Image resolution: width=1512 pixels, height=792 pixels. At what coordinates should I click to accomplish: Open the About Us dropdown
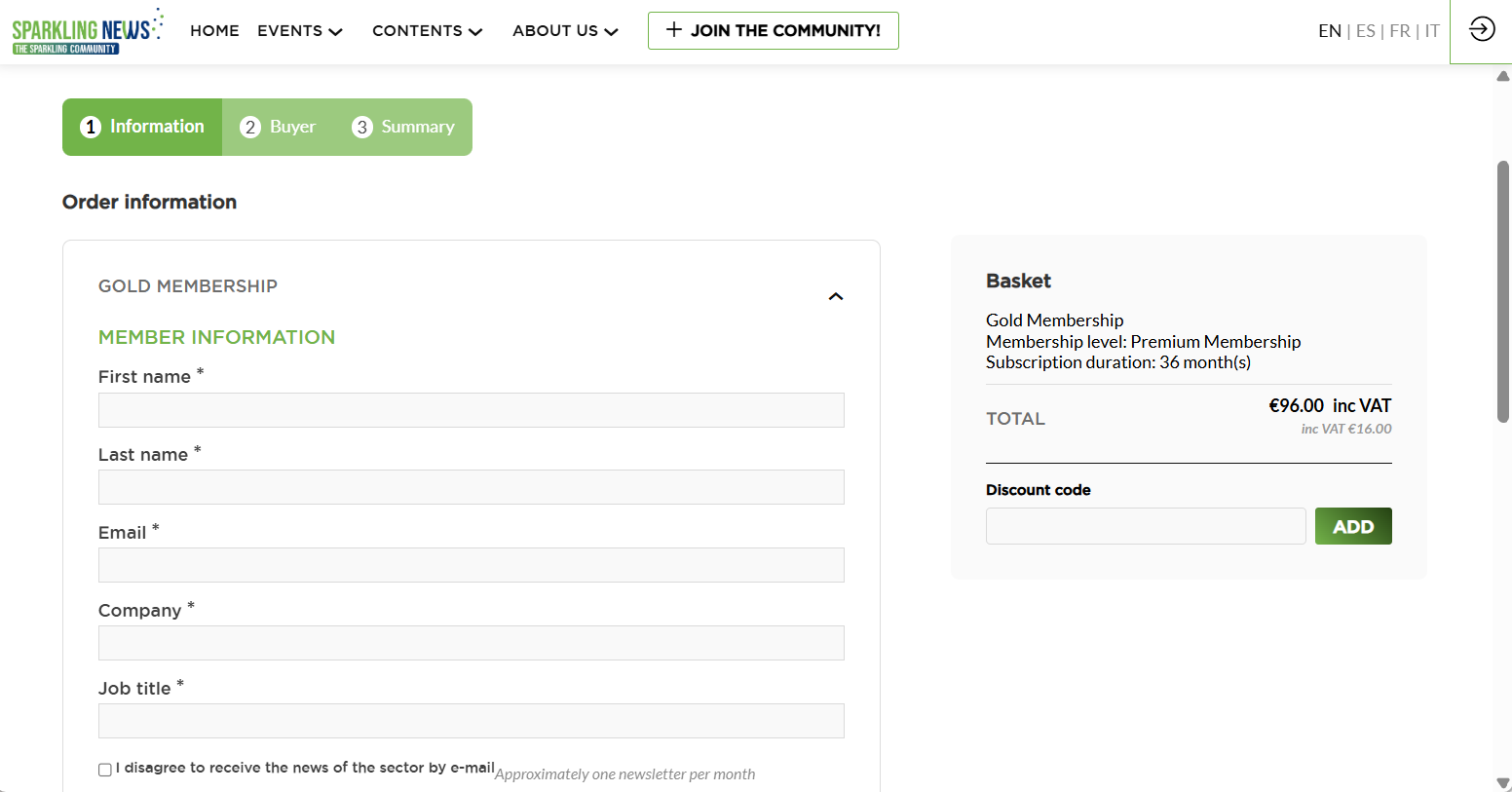[x=565, y=31]
